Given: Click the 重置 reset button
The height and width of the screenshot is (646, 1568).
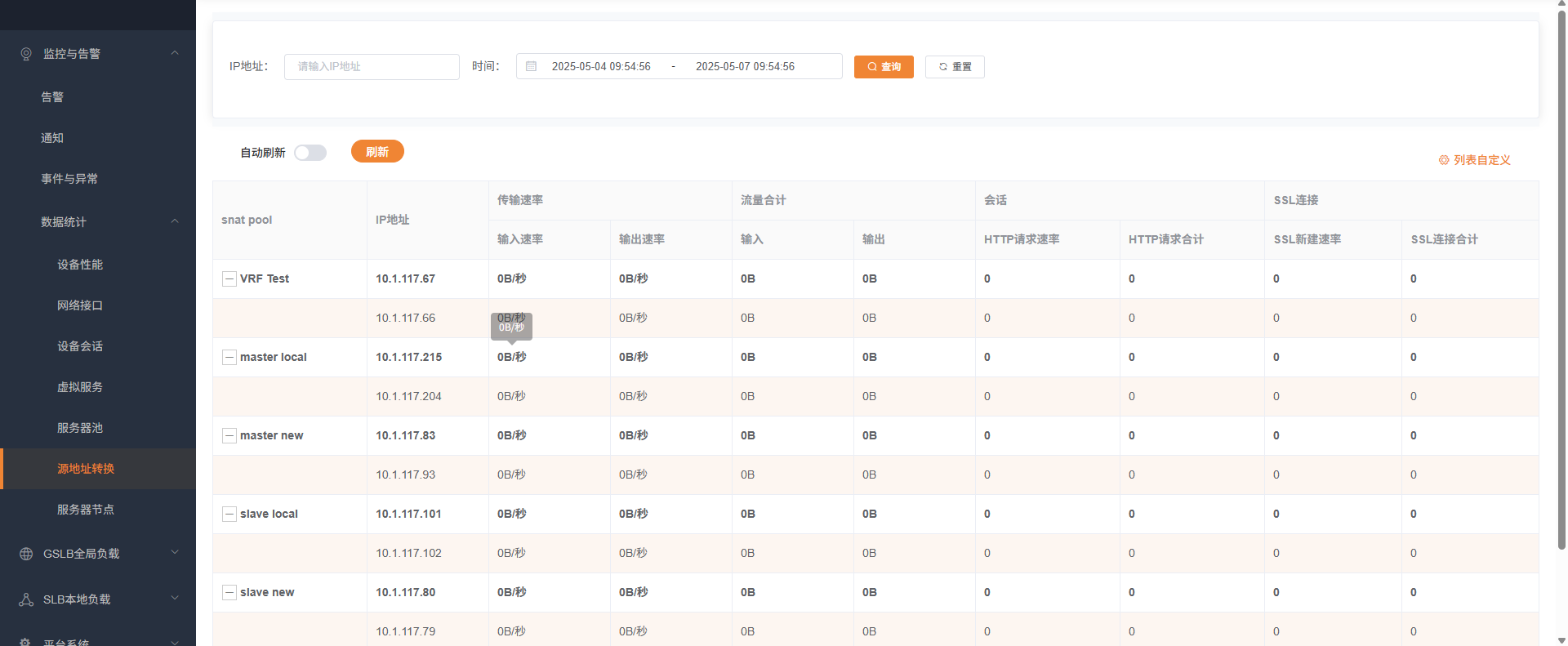Looking at the screenshot, I should (x=955, y=67).
